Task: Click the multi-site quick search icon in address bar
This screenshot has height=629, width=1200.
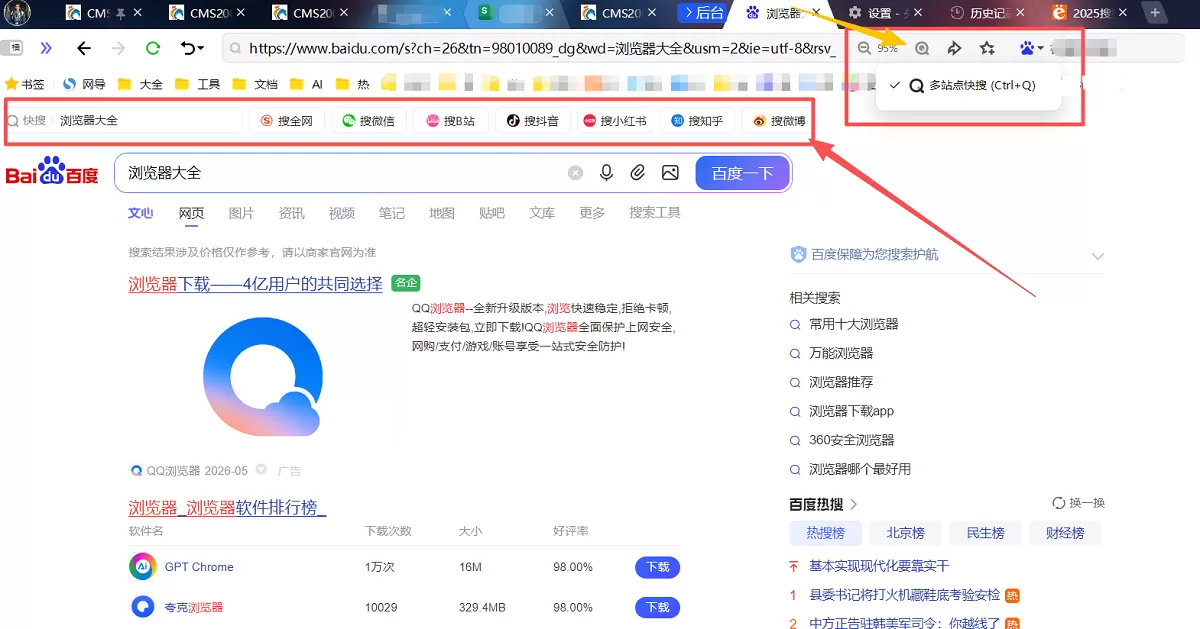Action: tap(922, 48)
